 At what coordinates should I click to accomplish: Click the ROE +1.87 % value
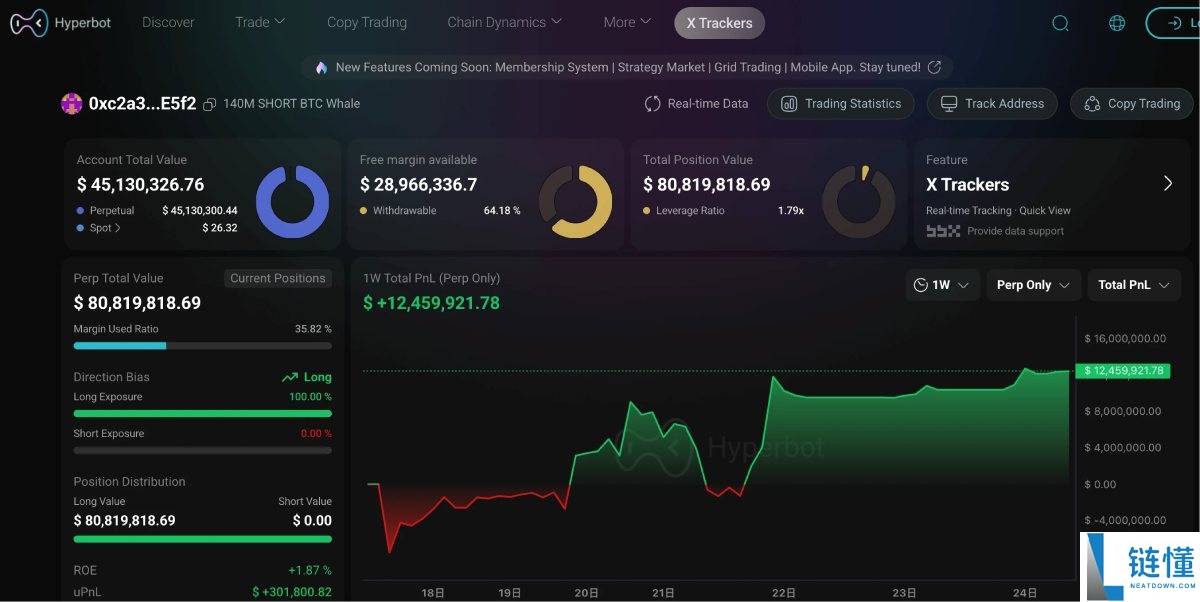click(309, 570)
